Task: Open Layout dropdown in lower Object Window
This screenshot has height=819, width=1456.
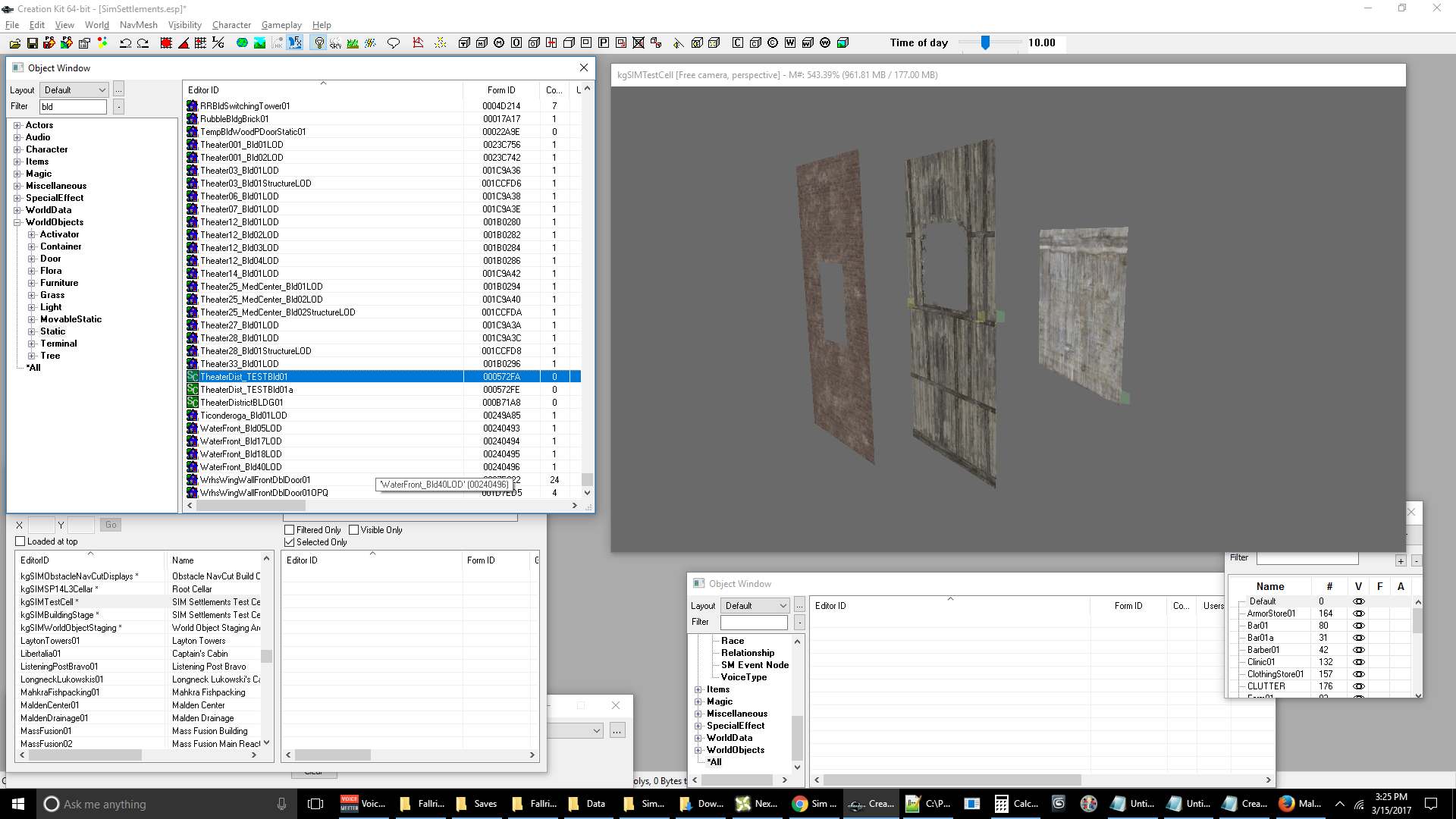Action: coord(755,606)
